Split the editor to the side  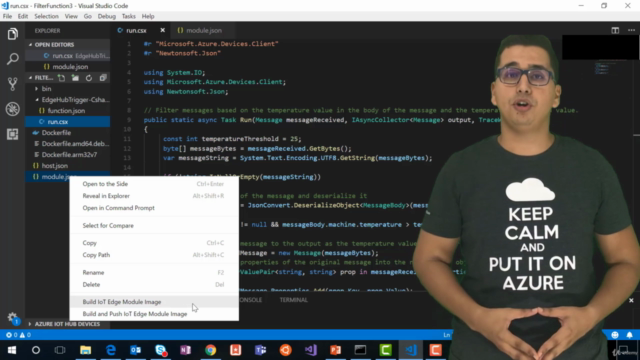click(x=615, y=31)
